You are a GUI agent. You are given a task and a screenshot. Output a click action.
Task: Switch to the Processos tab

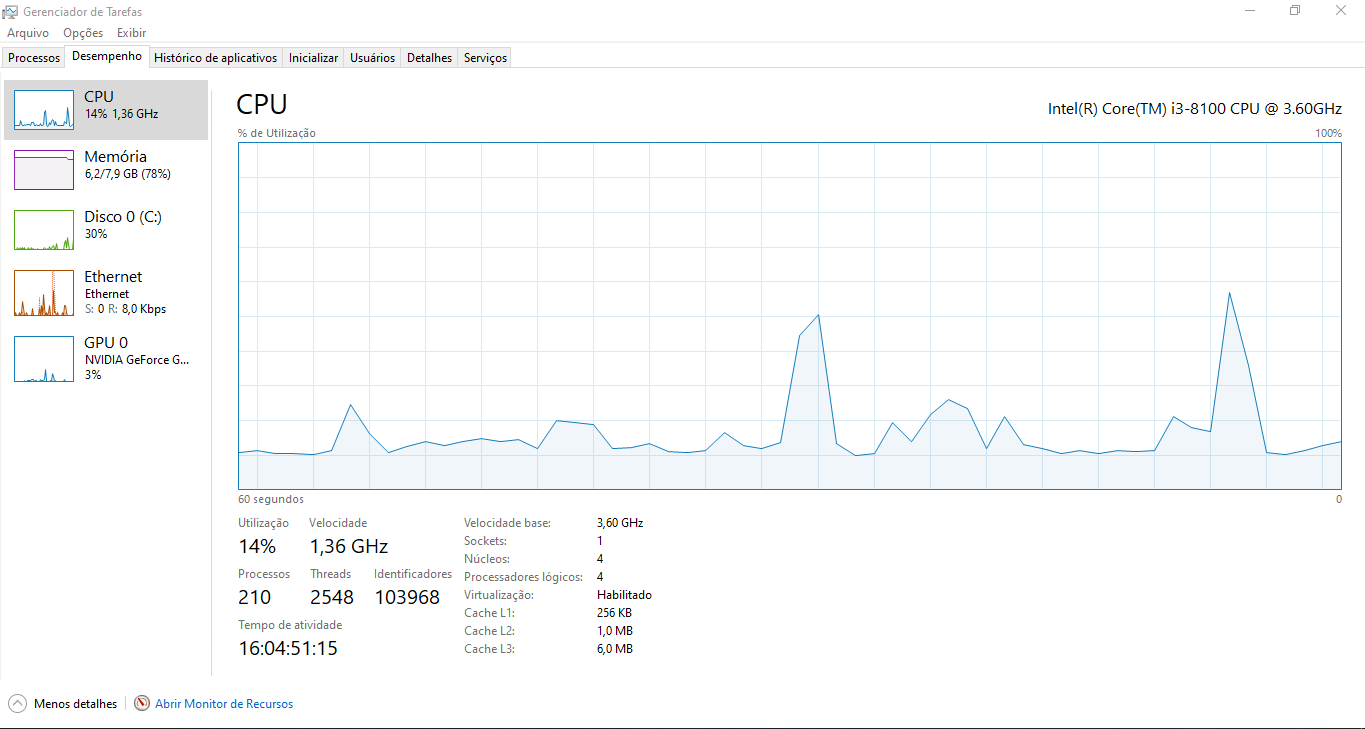click(x=34, y=58)
